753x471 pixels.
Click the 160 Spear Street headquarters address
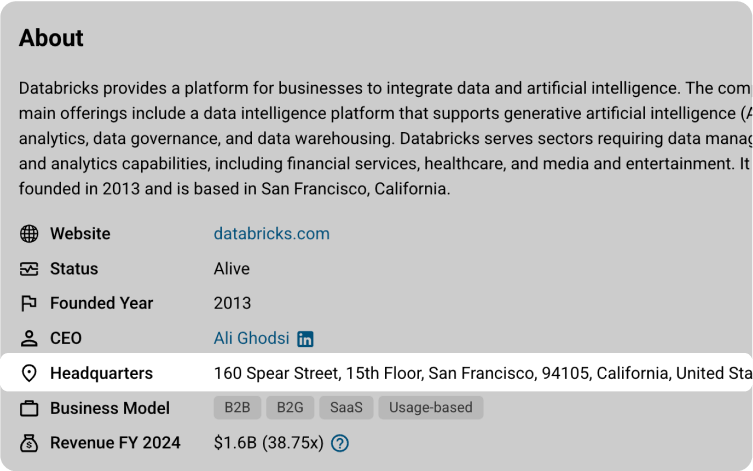(480, 373)
